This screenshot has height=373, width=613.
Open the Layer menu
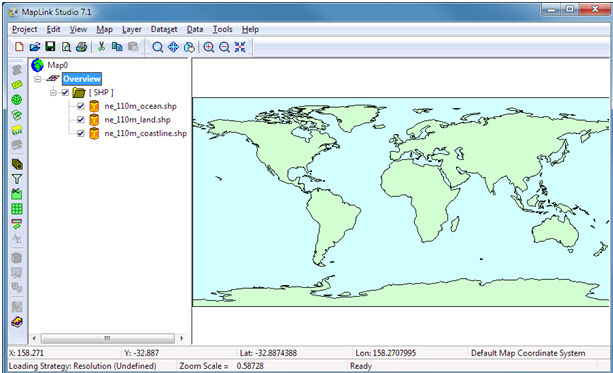click(x=132, y=29)
